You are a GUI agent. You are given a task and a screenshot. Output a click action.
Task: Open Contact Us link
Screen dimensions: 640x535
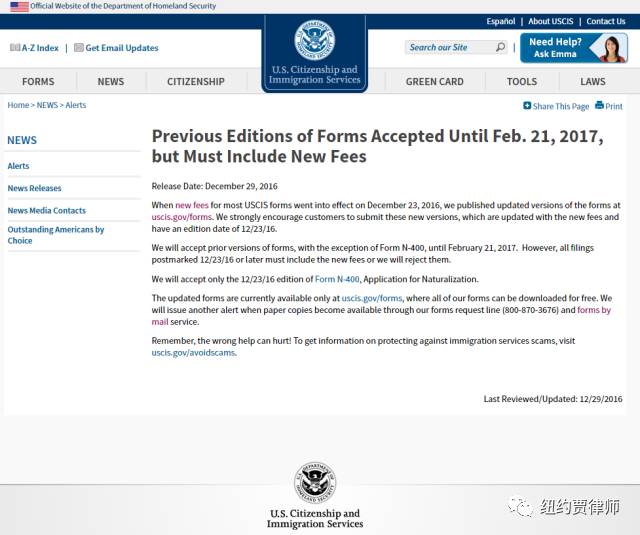pyautogui.click(x=606, y=21)
